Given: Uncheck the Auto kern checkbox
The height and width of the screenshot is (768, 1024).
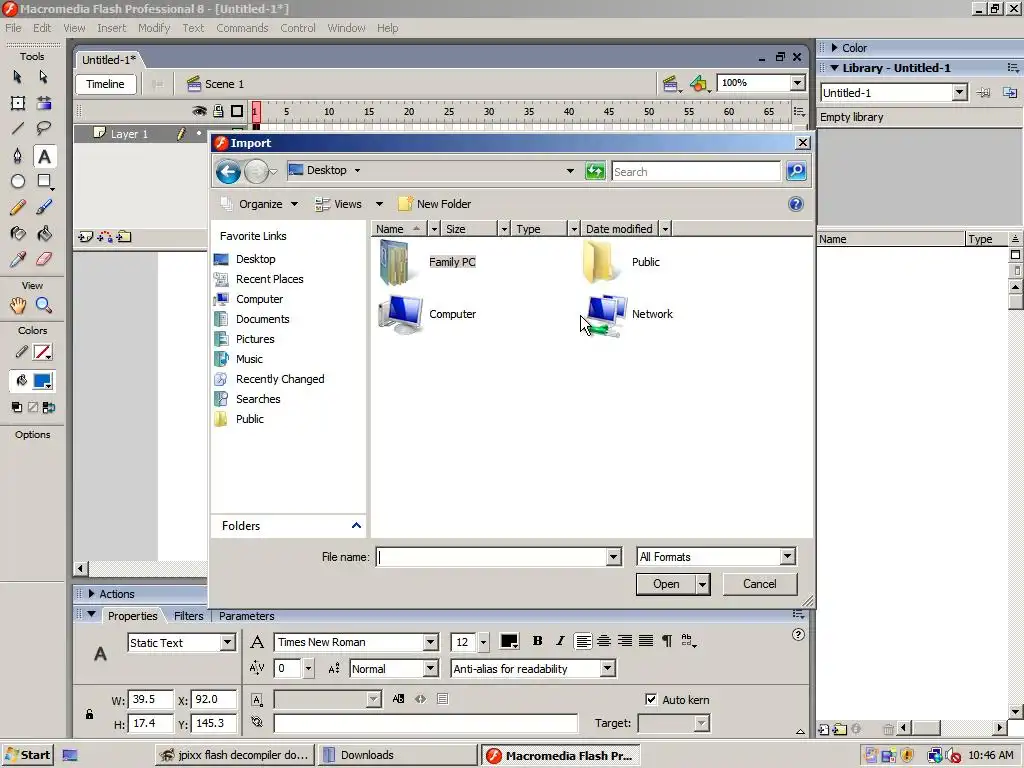Looking at the screenshot, I should 651,699.
